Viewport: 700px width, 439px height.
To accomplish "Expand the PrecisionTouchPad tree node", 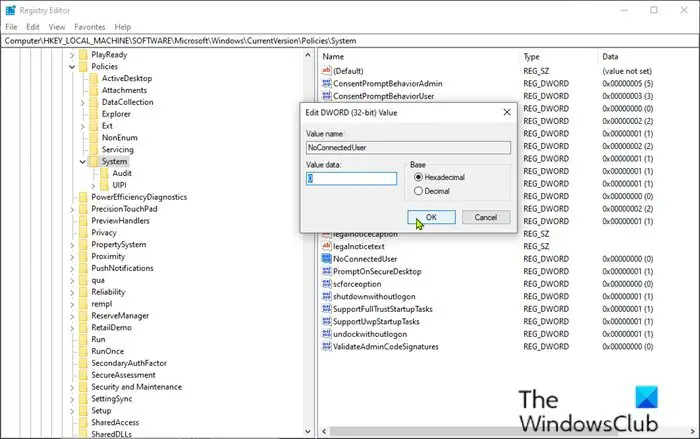I will pos(72,209).
